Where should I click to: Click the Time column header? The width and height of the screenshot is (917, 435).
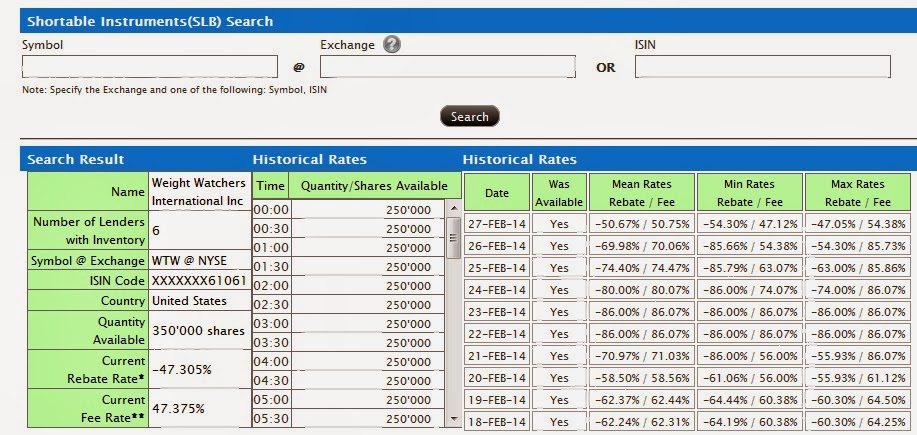click(x=271, y=186)
